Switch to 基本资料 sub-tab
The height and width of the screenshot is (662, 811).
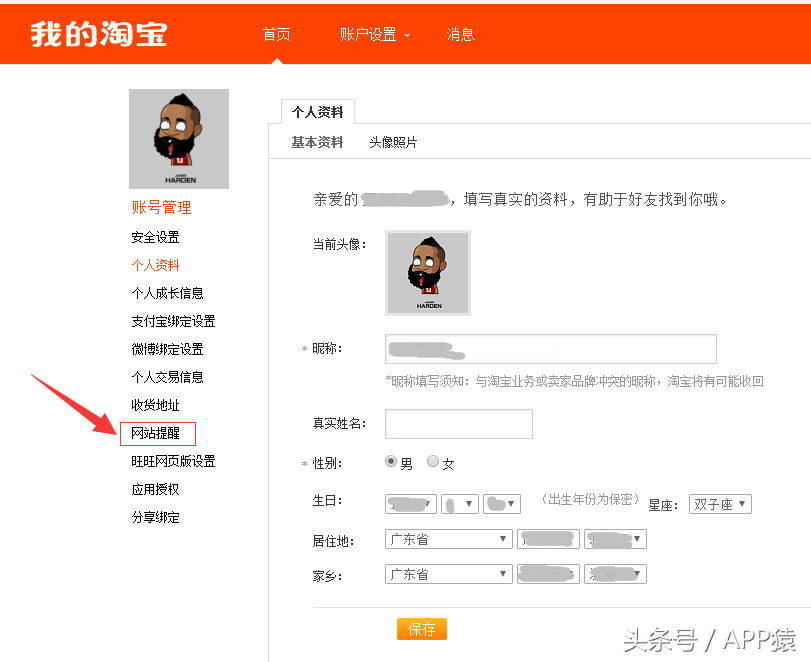coord(317,142)
